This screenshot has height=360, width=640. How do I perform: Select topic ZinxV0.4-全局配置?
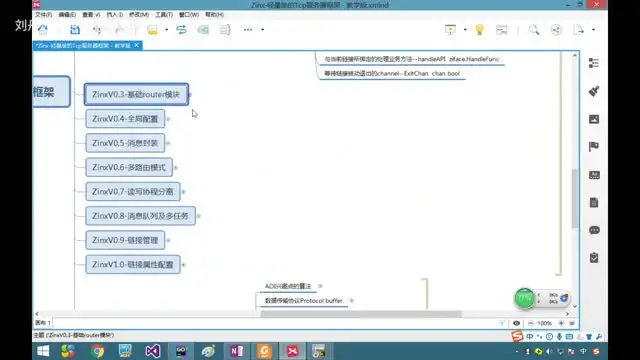125,119
